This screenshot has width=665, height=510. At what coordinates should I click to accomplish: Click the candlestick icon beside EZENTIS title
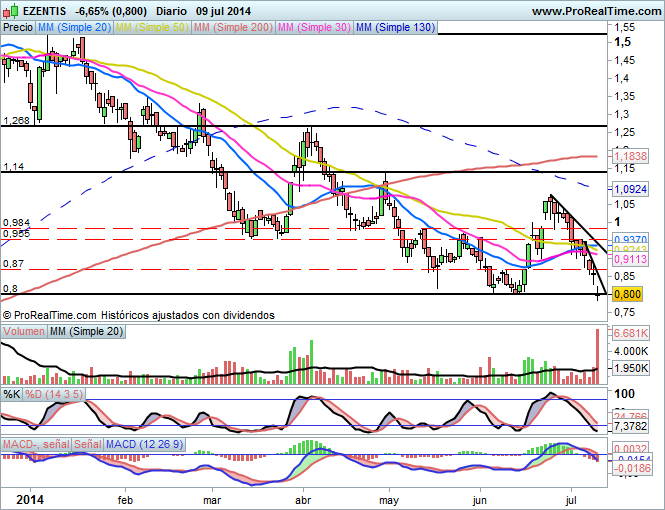pyautogui.click(x=11, y=11)
